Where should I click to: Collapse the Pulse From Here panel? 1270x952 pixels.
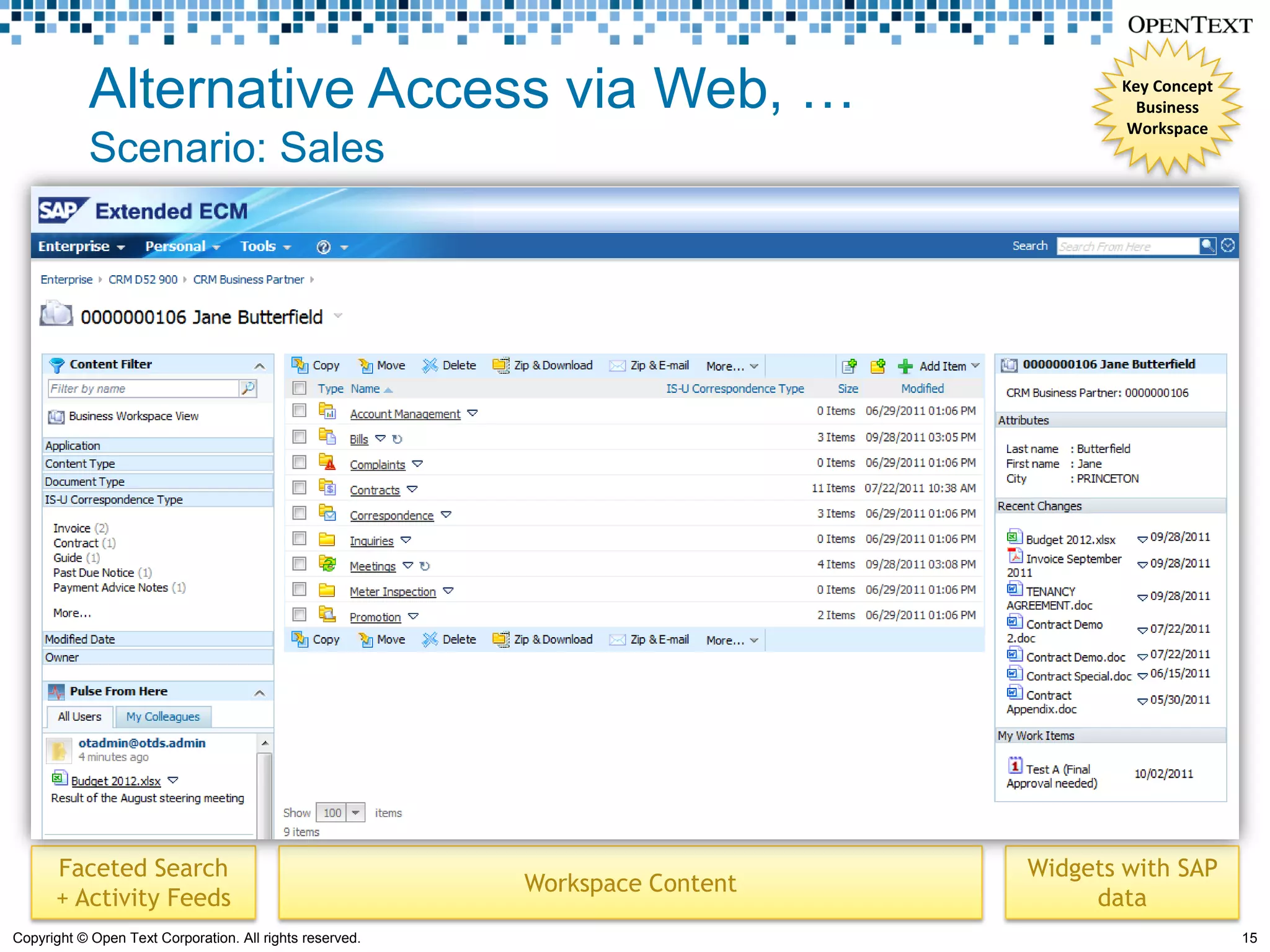(x=260, y=692)
